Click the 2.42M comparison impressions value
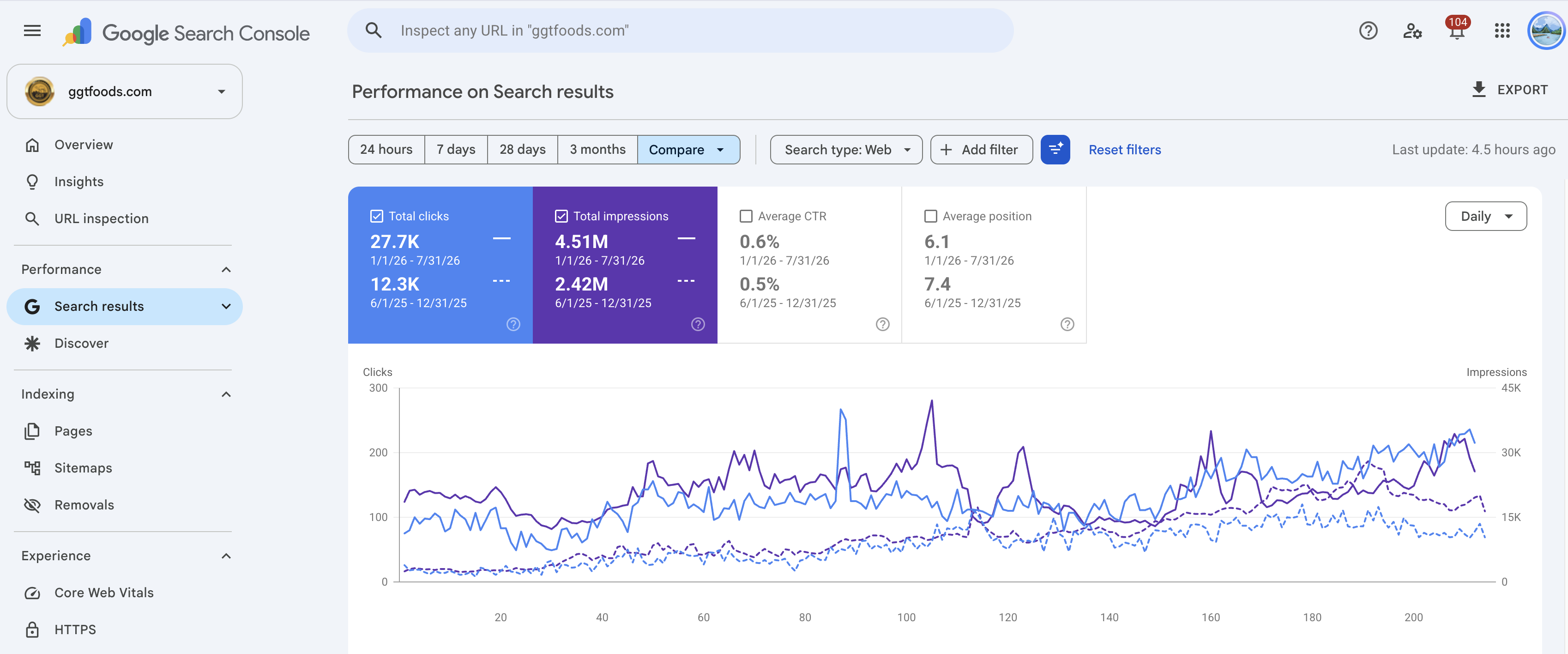 pos(581,285)
